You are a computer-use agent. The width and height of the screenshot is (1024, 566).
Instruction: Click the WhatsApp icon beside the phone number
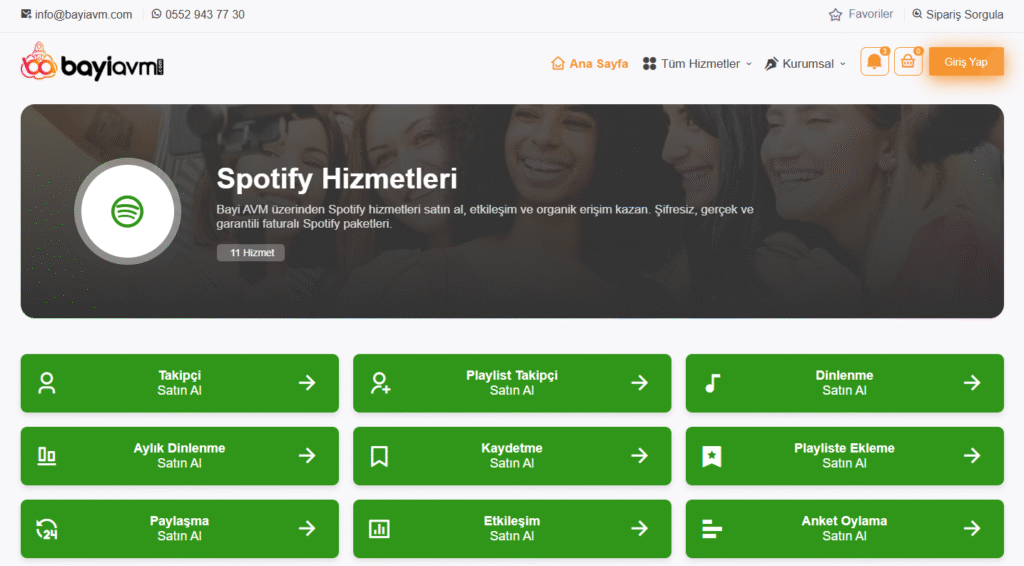(156, 14)
